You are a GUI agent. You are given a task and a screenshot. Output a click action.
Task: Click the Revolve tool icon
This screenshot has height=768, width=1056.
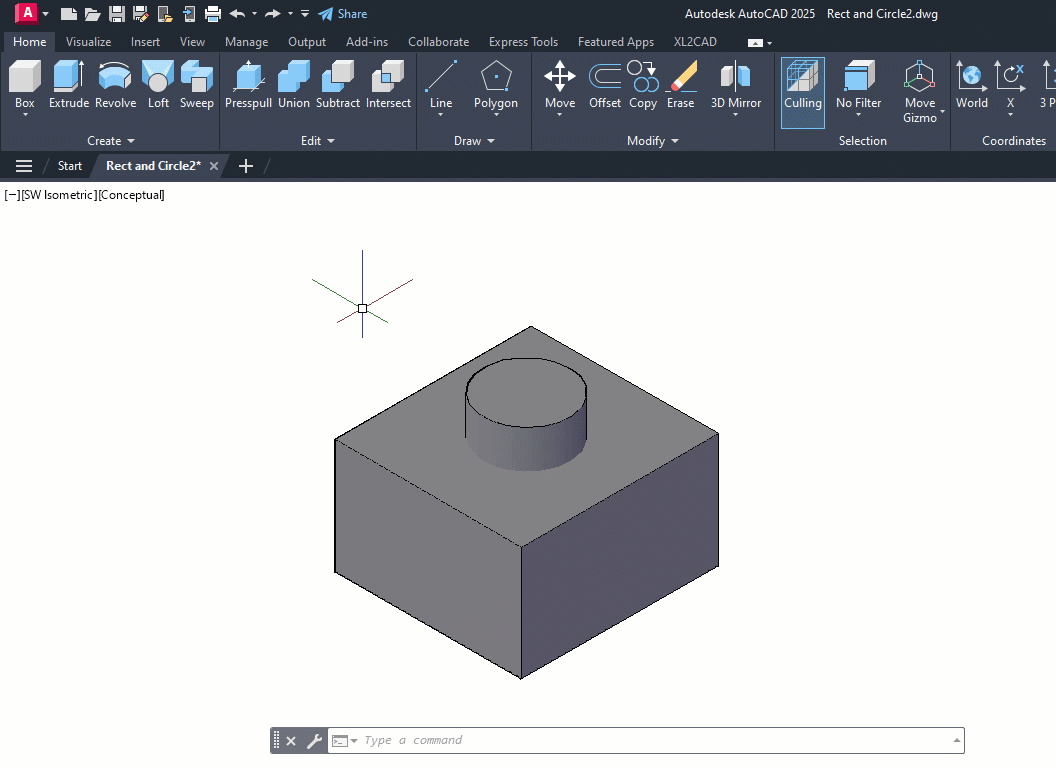click(115, 76)
